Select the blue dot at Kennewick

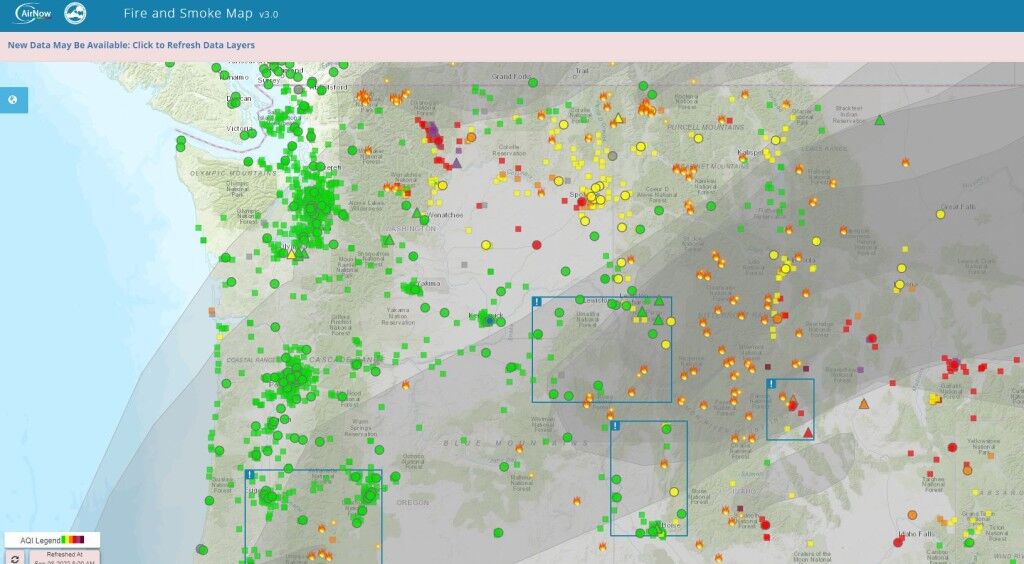(x=489, y=321)
